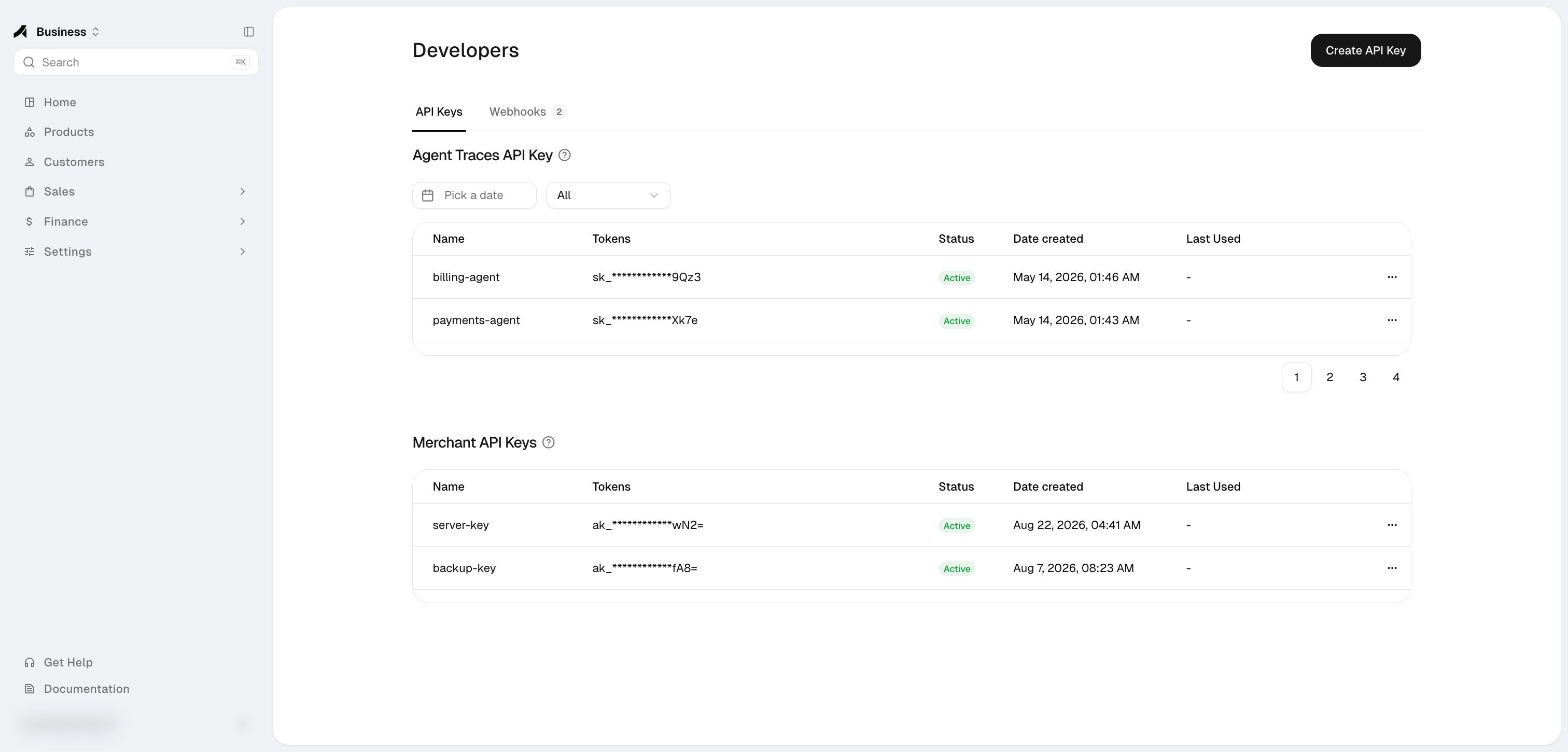The width and height of the screenshot is (1568, 752).
Task: Show Agent Traces API Key help tooltip
Action: 564,155
